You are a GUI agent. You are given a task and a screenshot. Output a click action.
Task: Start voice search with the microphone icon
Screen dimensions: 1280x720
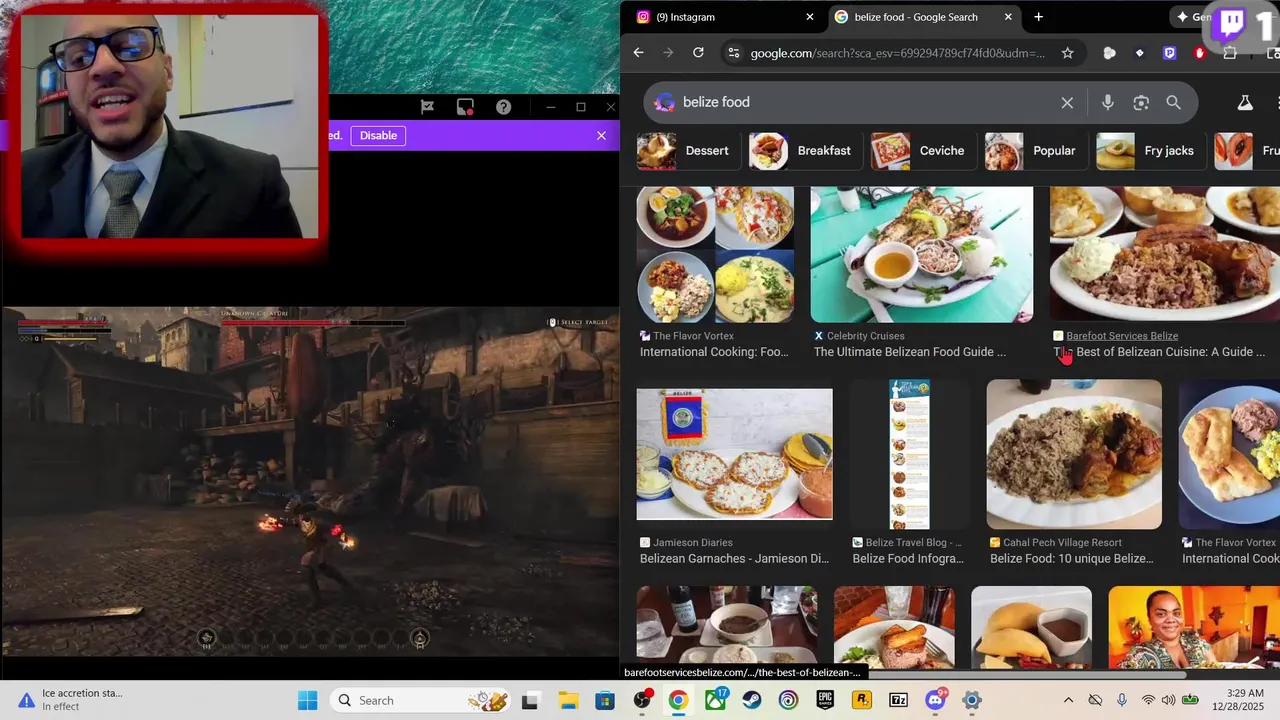coord(1107,102)
